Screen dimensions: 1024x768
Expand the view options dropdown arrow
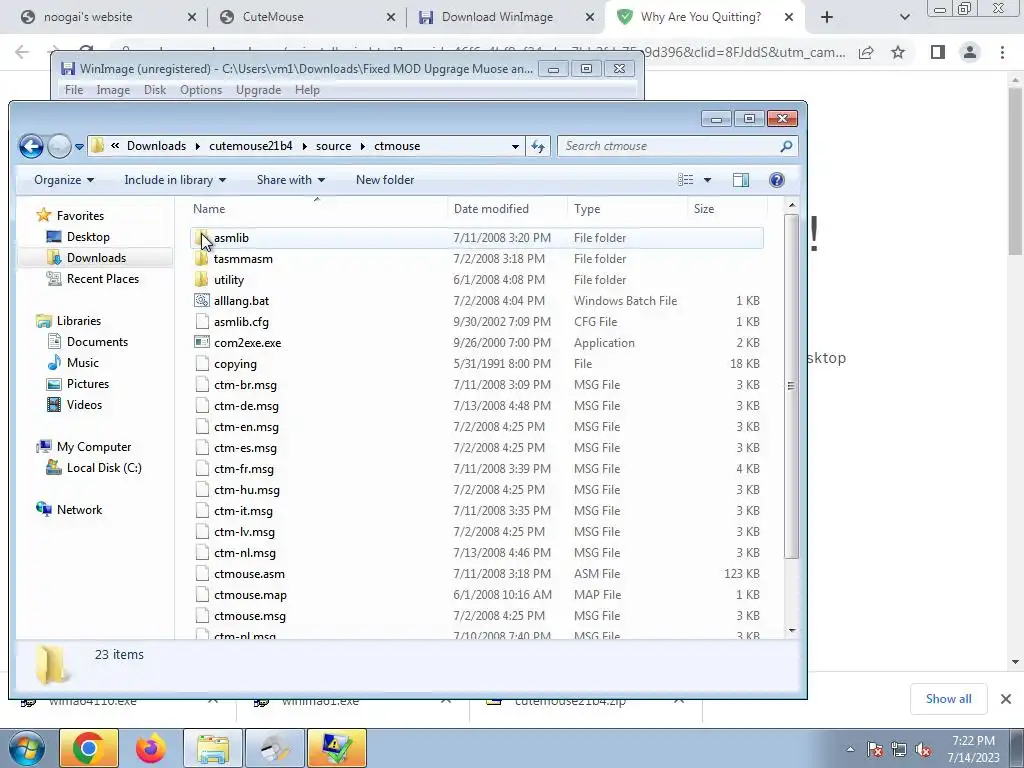click(x=707, y=180)
